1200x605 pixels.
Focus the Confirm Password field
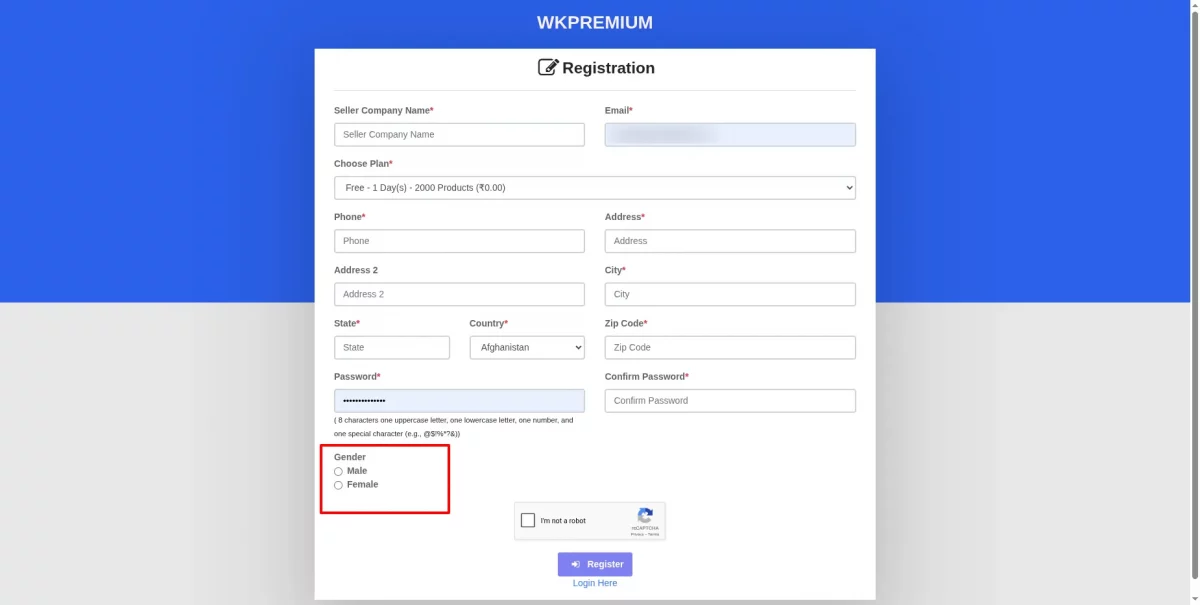pos(730,400)
